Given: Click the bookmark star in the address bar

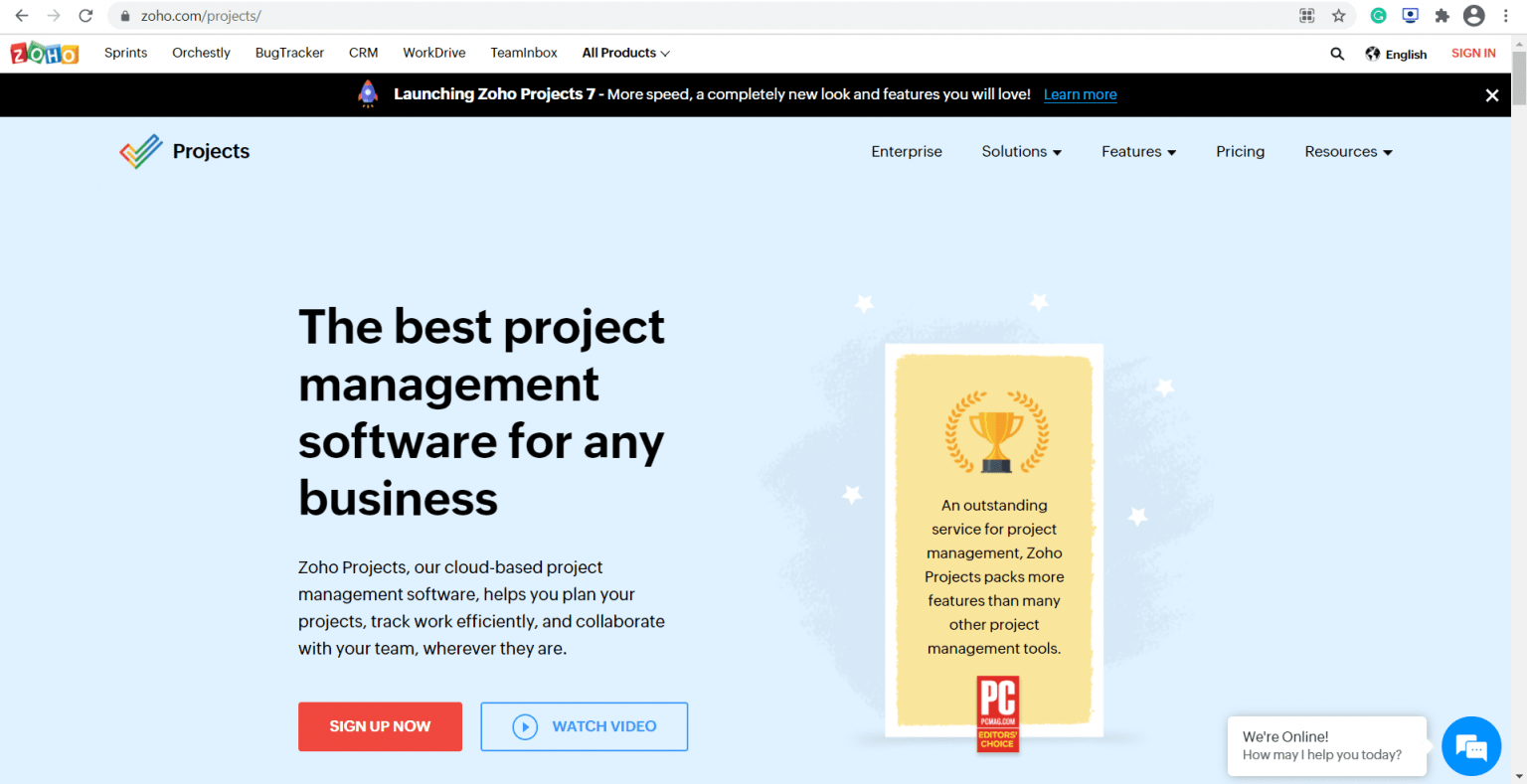Looking at the screenshot, I should [1339, 16].
